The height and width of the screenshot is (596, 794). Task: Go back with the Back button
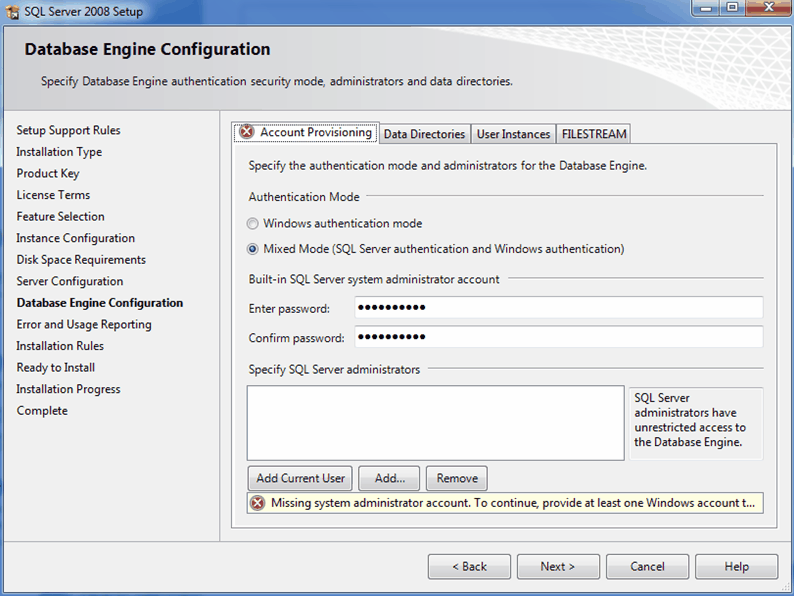(469, 566)
